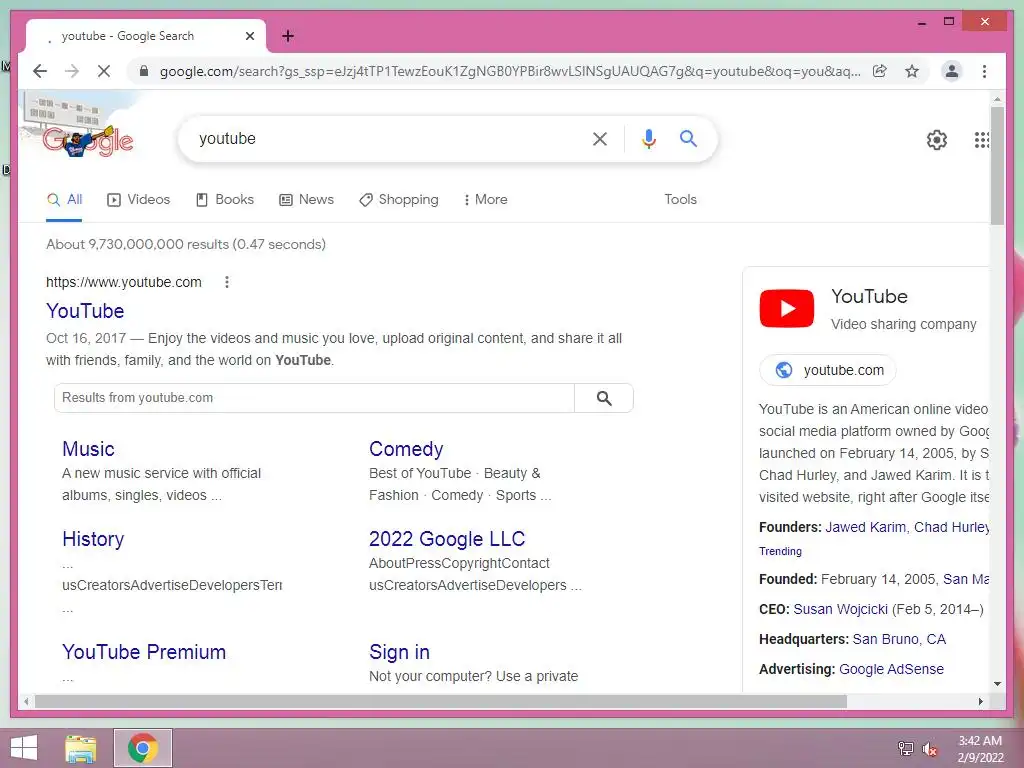Open the Windows Start menu
Screen dimensions: 1024x768
24,748
